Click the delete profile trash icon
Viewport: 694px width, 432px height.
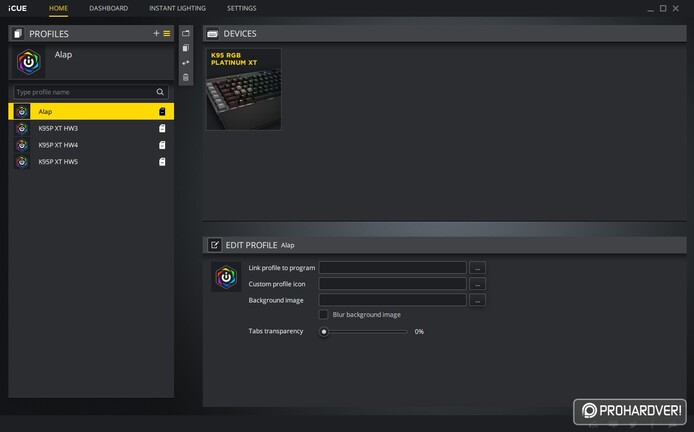(x=186, y=77)
